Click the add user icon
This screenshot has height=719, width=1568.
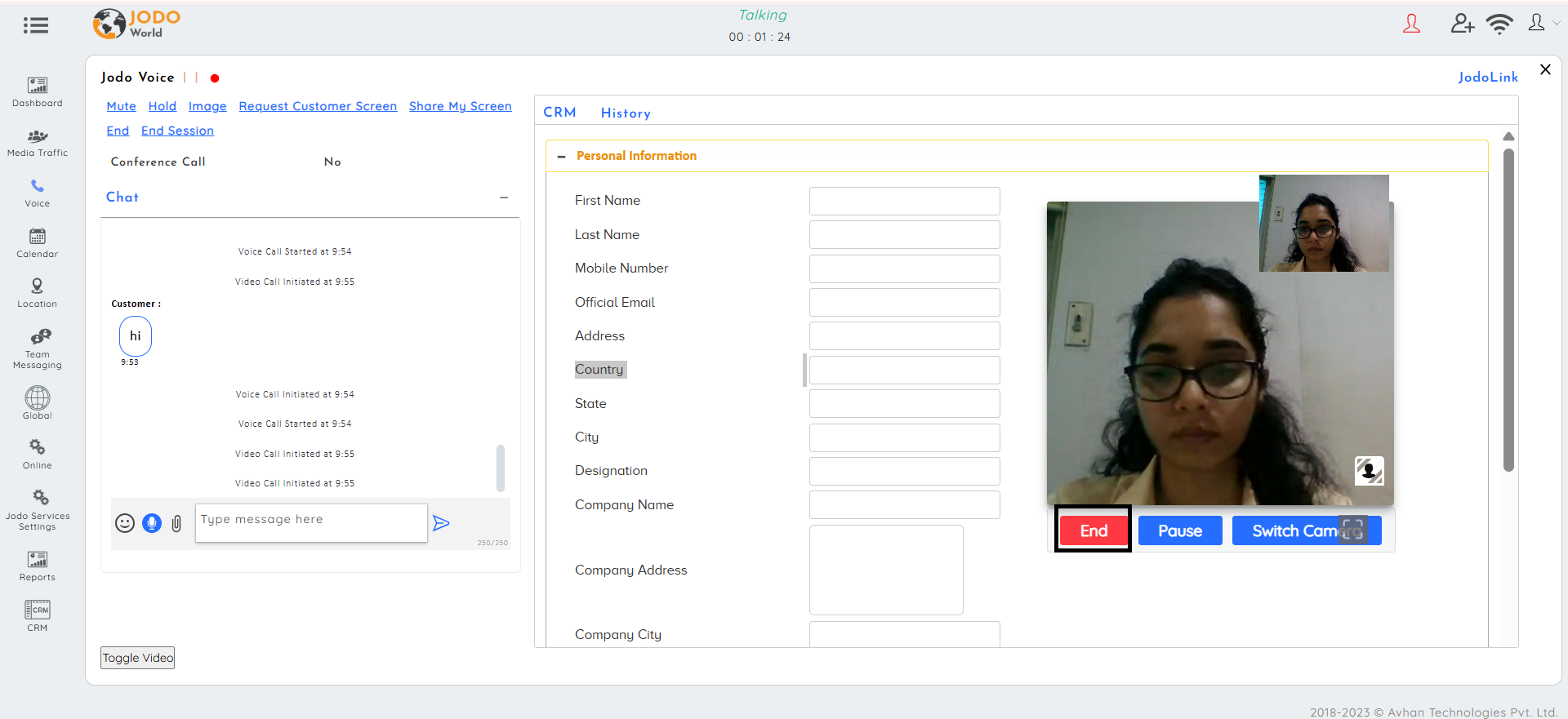point(1463,24)
